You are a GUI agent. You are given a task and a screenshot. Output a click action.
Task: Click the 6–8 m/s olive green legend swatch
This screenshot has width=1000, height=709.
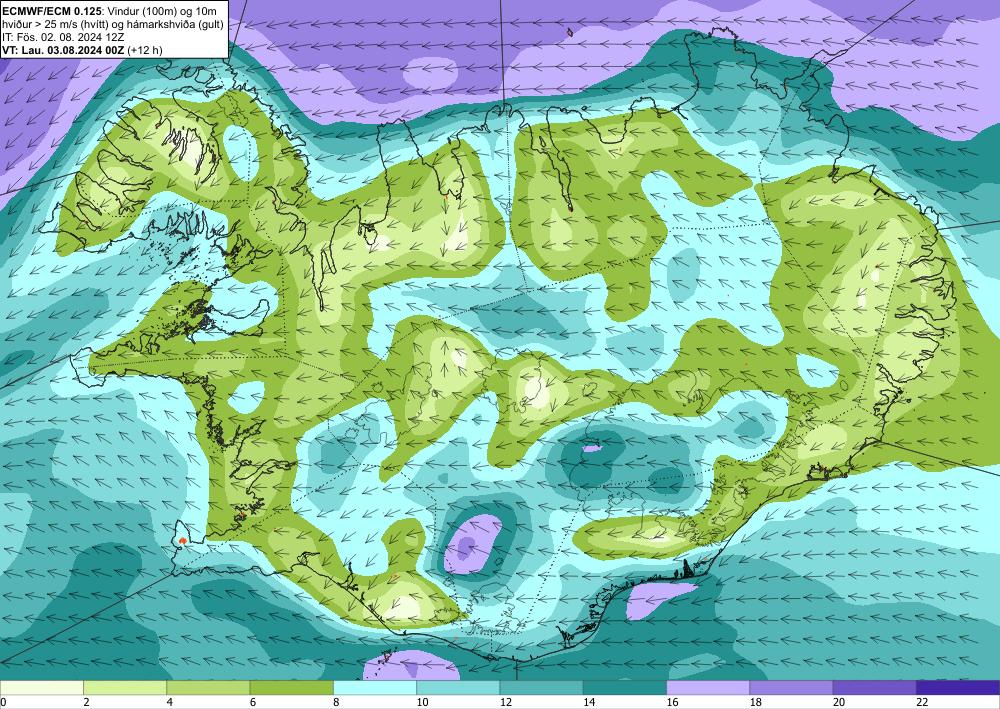(x=291, y=688)
